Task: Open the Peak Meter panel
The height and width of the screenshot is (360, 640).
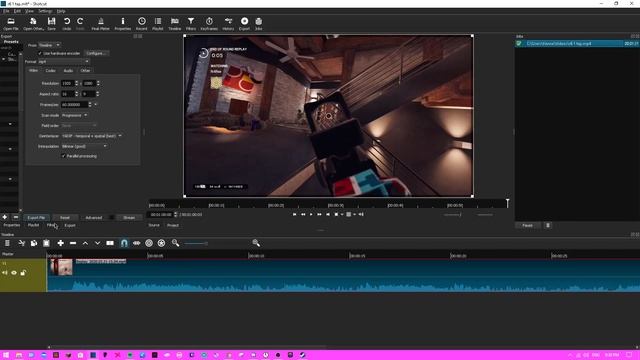Action: tap(100, 24)
